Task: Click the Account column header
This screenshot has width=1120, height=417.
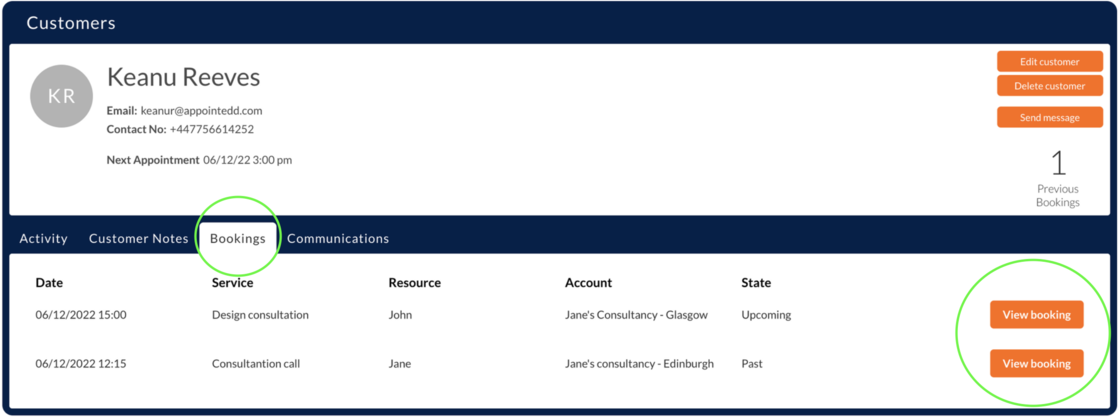Action: tap(588, 283)
